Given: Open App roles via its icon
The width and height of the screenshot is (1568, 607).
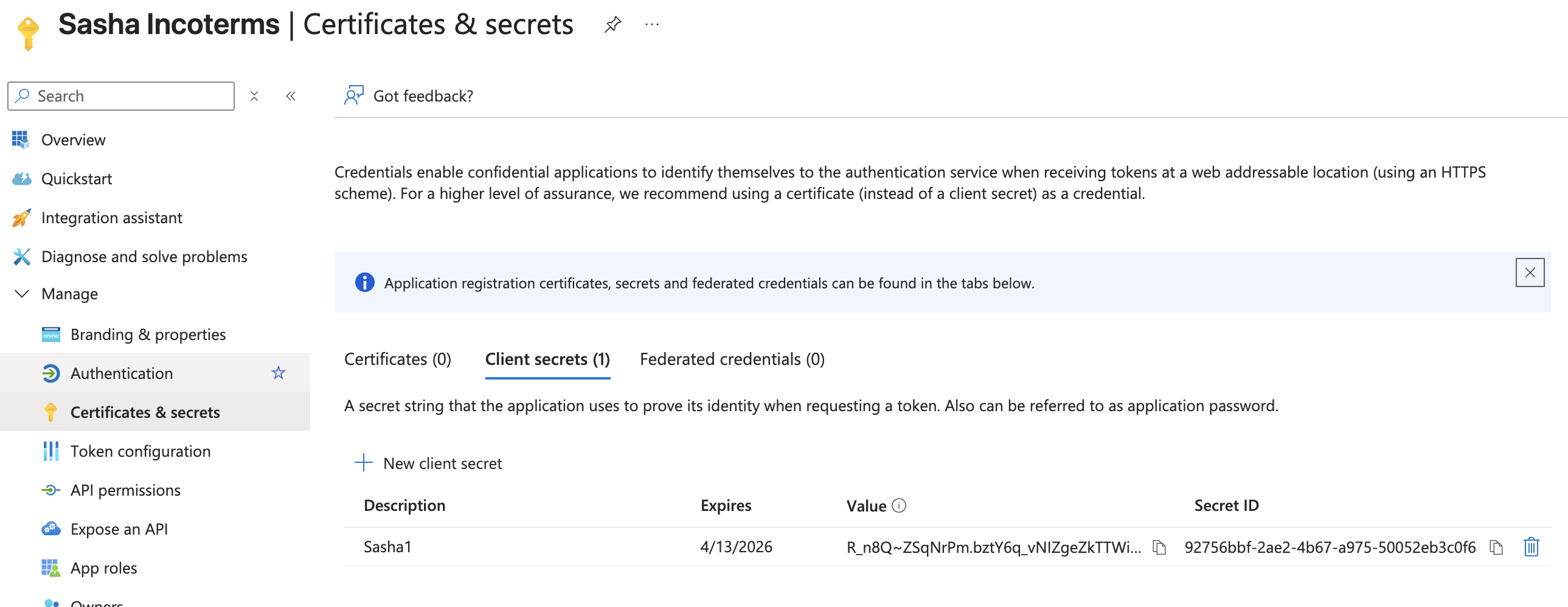Looking at the screenshot, I should click(51, 568).
